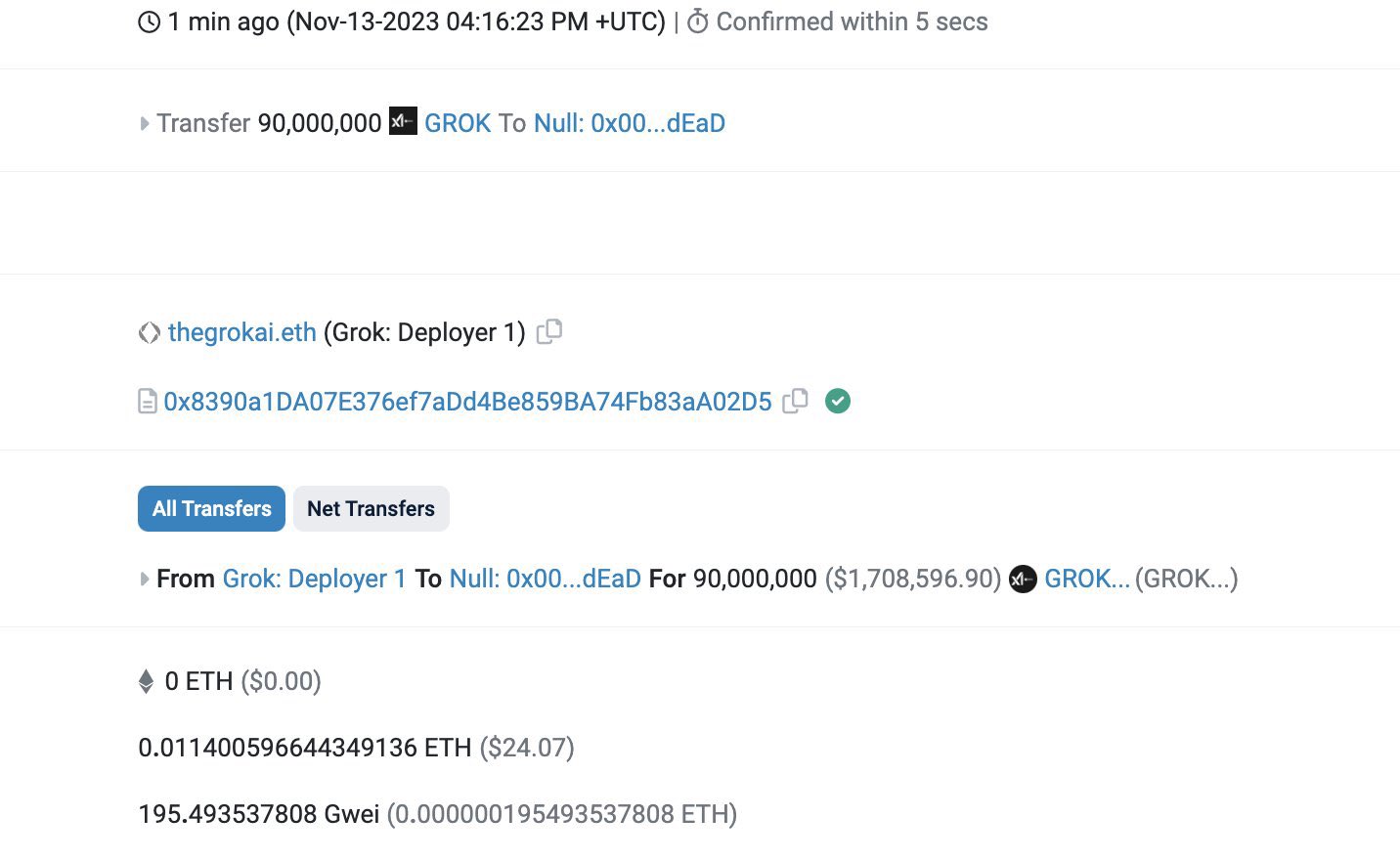Open the GROK token link in Transfer row
The height and width of the screenshot is (860, 1400).
[x=458, y=123]
